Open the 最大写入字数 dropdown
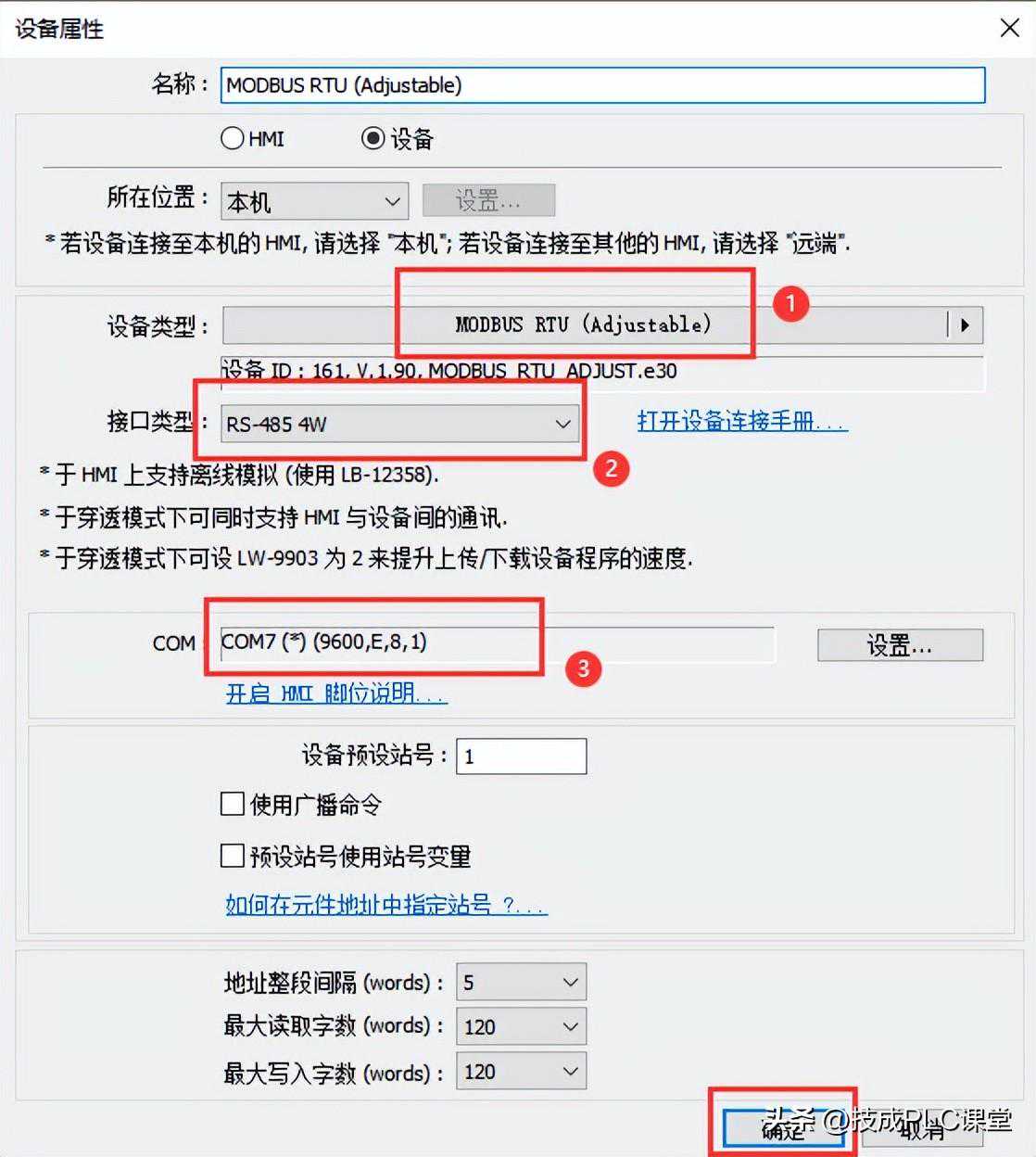Image resolution: width=1036 pixels, height=1157 pixels. [522, 1072]
